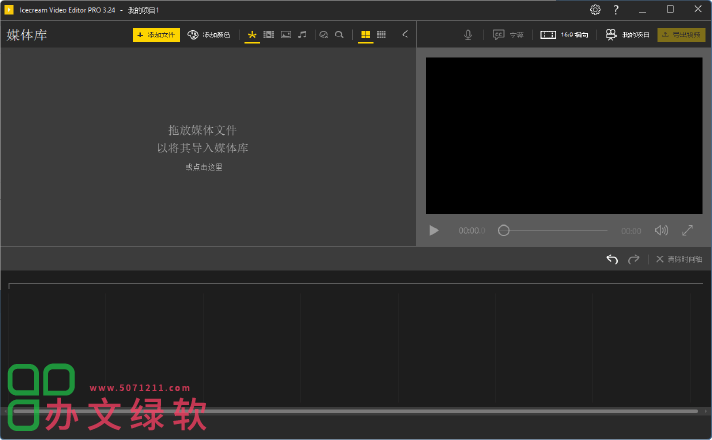Mute preview with the speaker icon
712x440 pixels.
(x=661, y=231)
